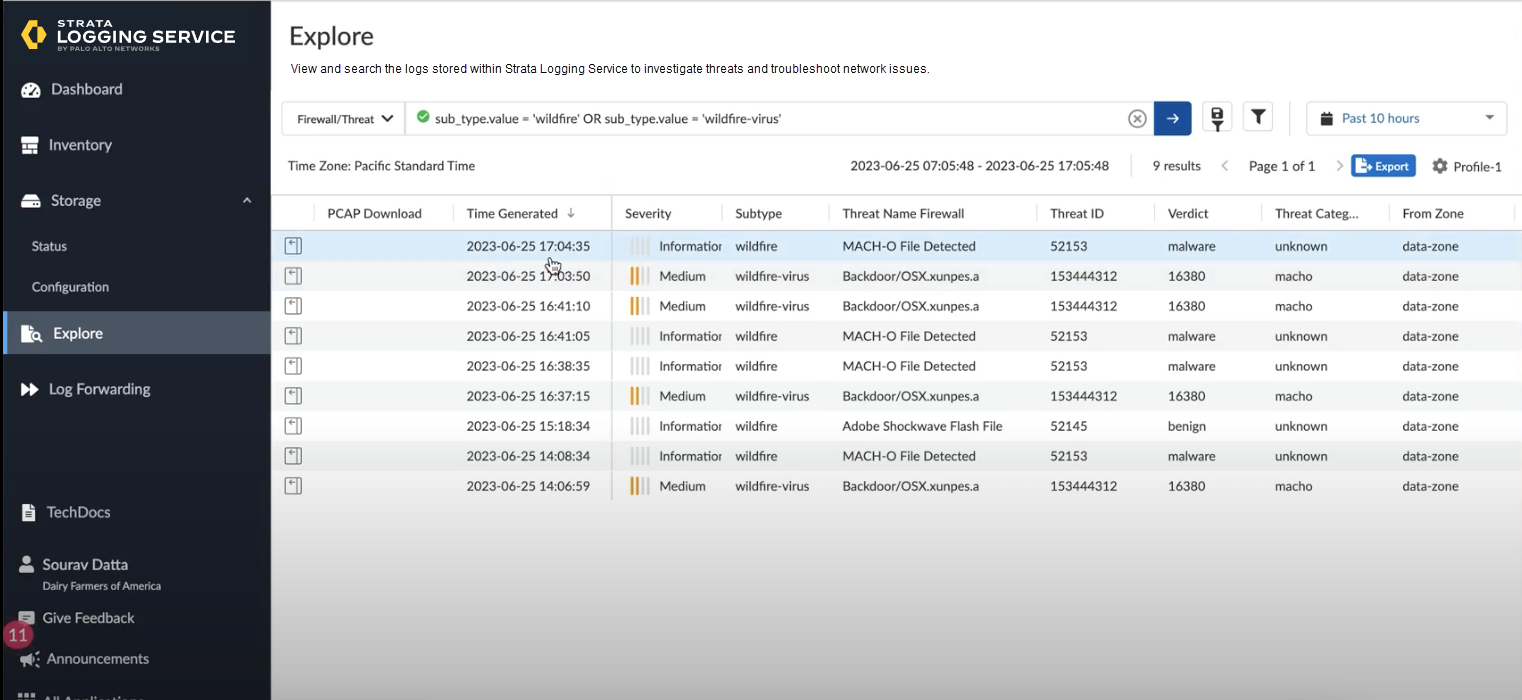Open log details for 17:04:35 row

coord(293,246)
